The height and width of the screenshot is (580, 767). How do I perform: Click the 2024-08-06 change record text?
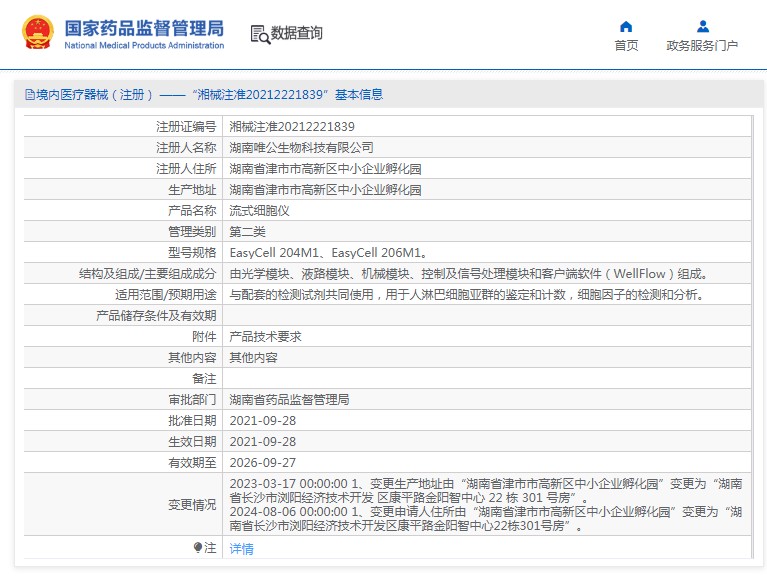coord(486,519)
